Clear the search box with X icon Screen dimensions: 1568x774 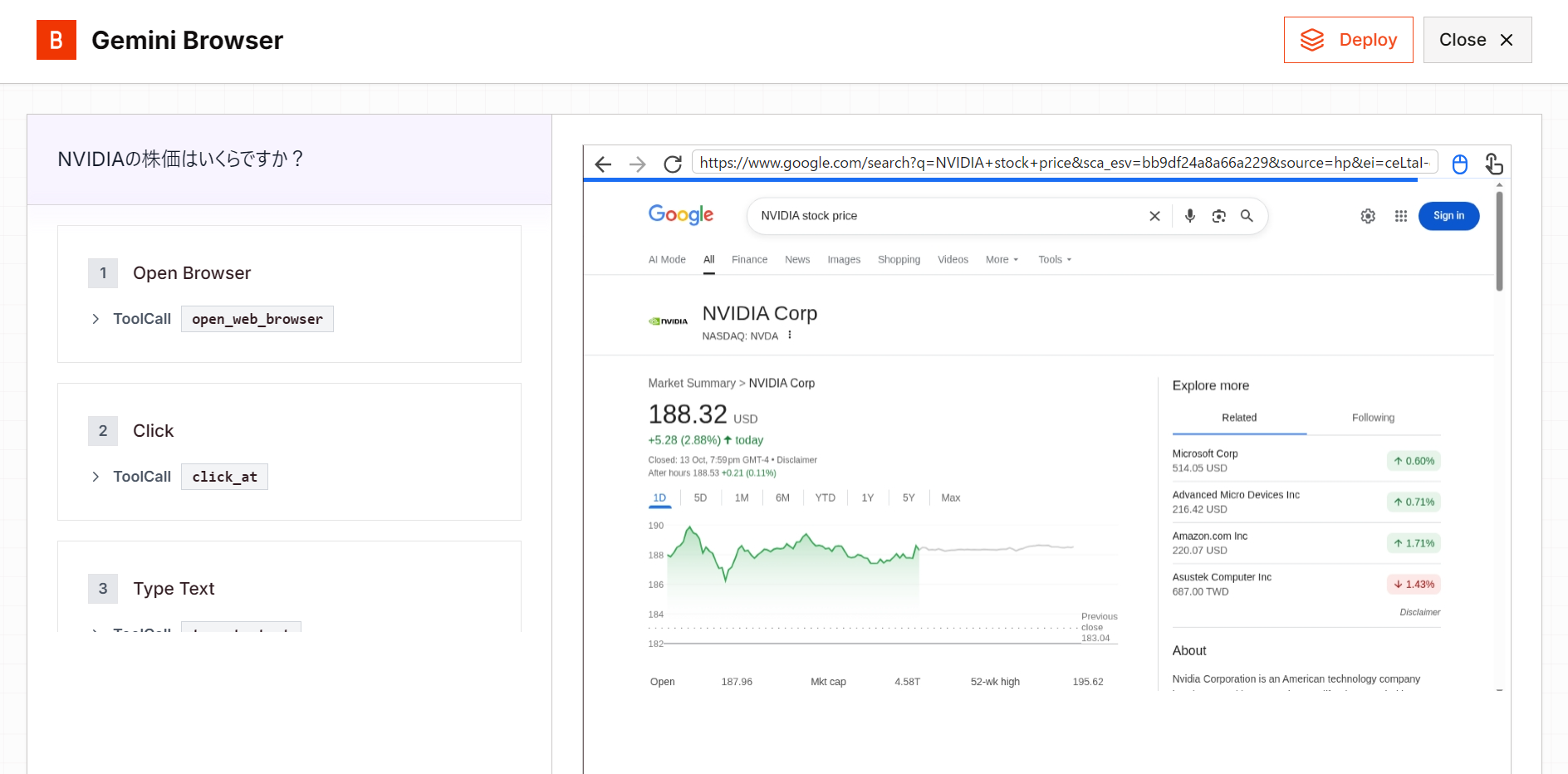[x=1154, y=216]
